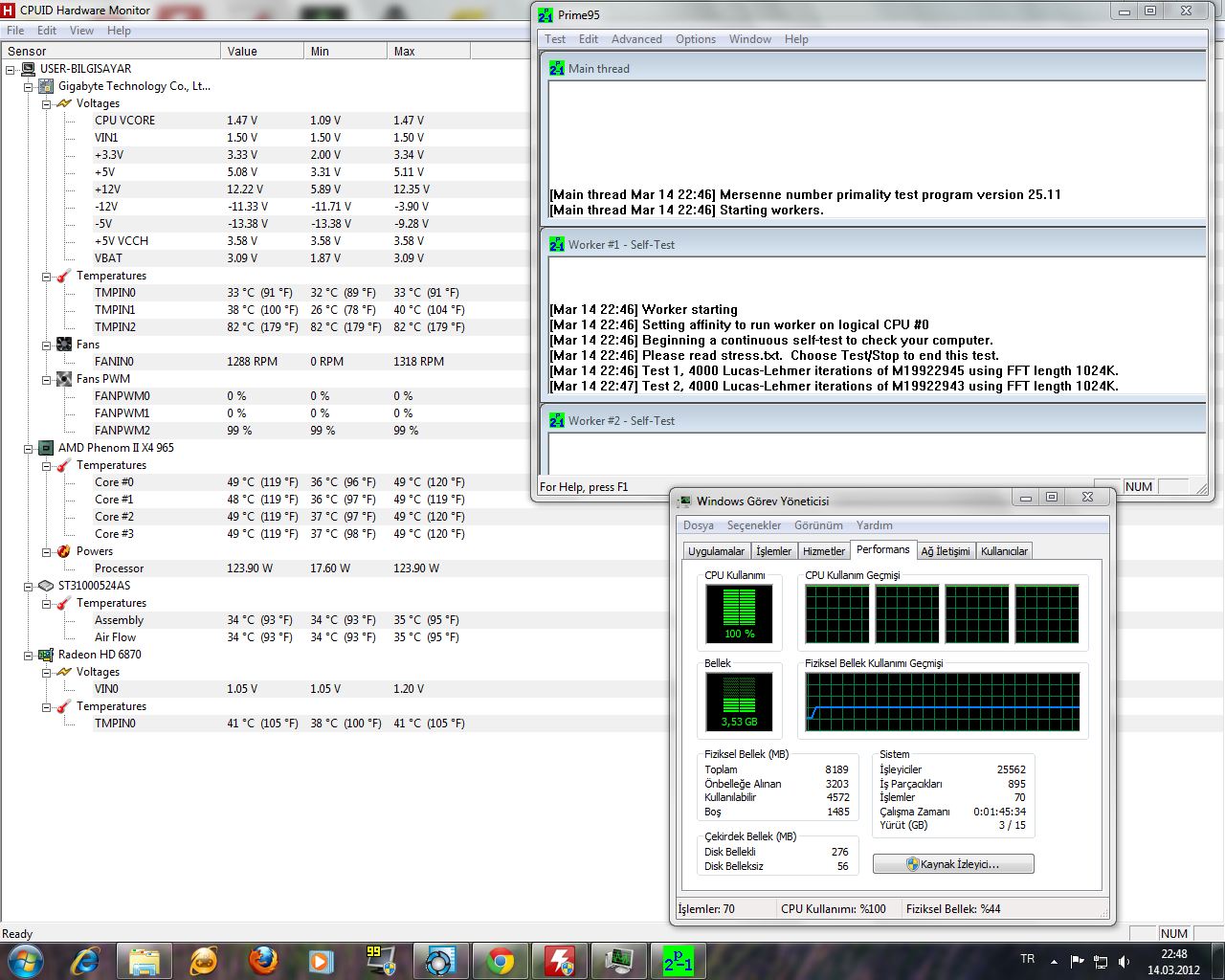Click Value column header
1225x980 pixels.
[x=262, y=52]
